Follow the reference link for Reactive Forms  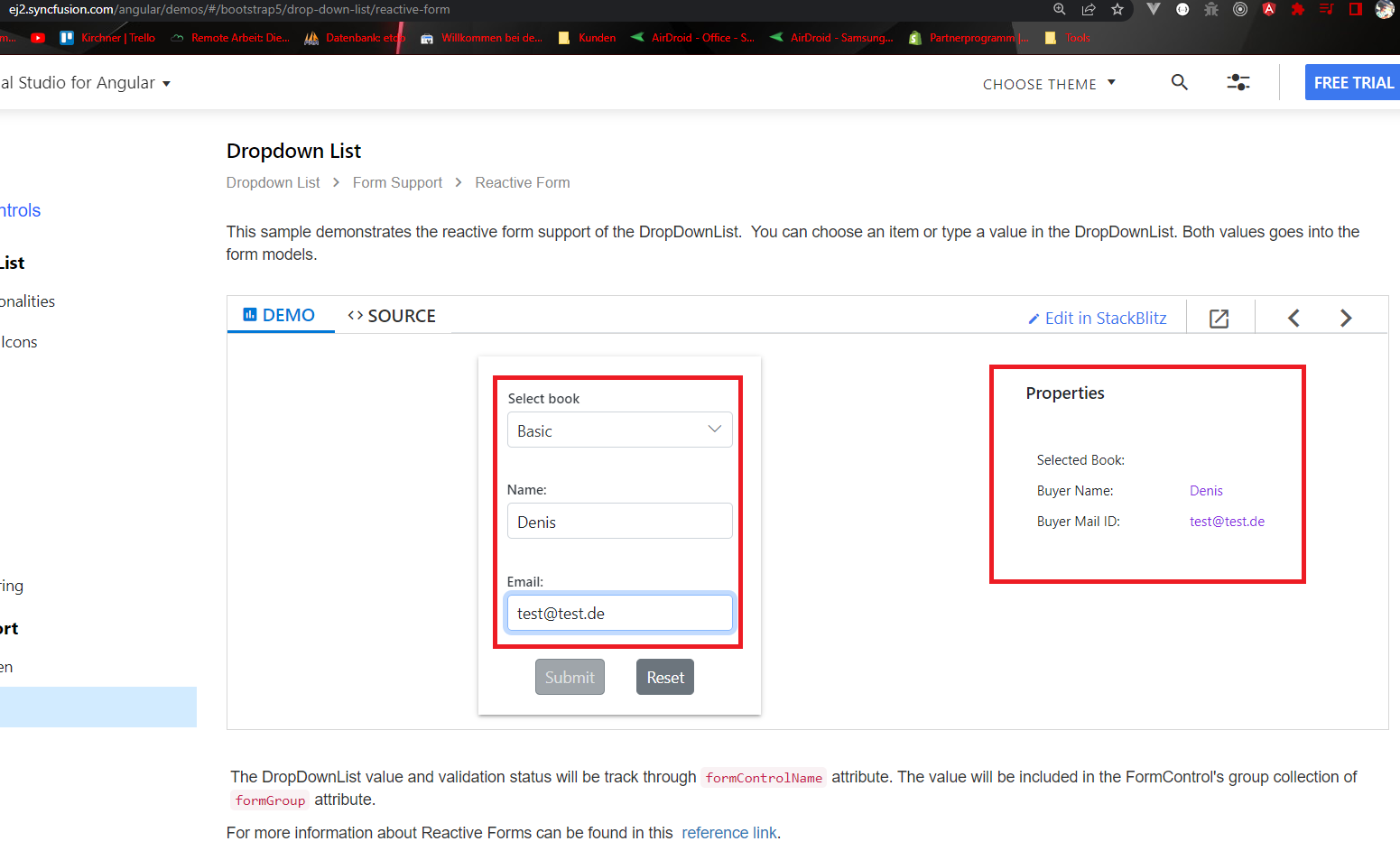tap(728, 833)
